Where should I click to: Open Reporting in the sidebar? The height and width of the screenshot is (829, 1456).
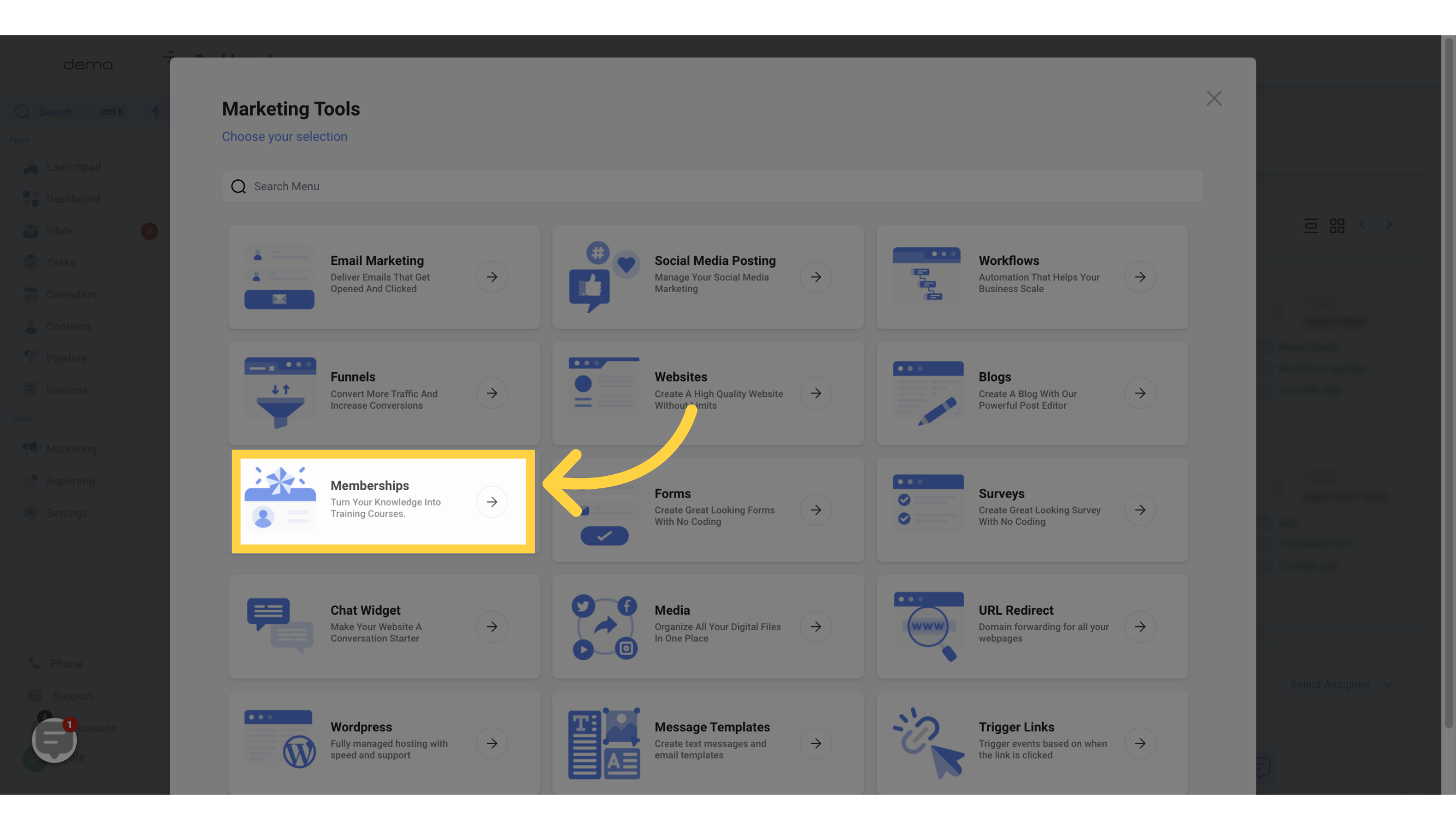click(60, 481)
